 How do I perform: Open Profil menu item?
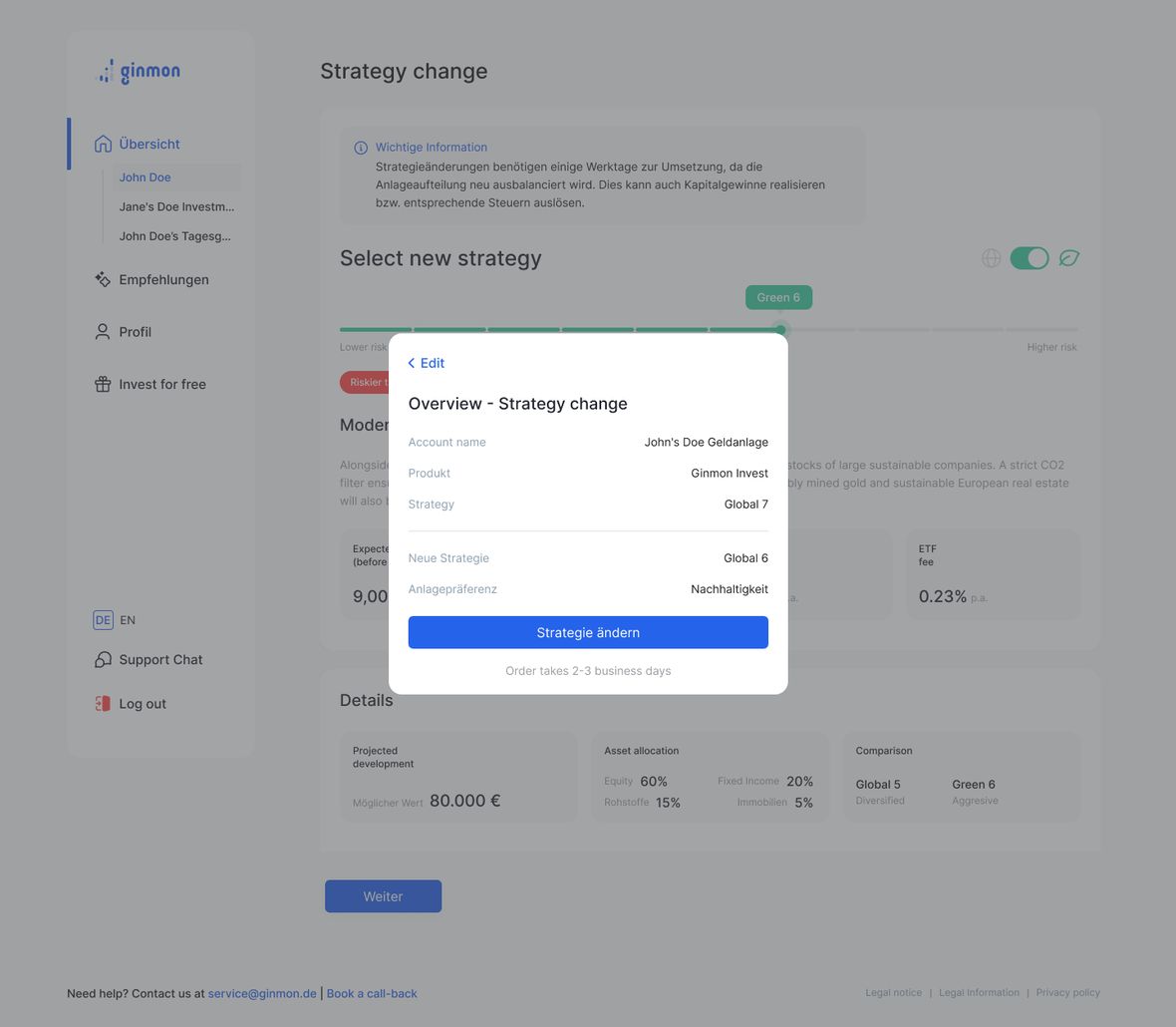(135, 332)
